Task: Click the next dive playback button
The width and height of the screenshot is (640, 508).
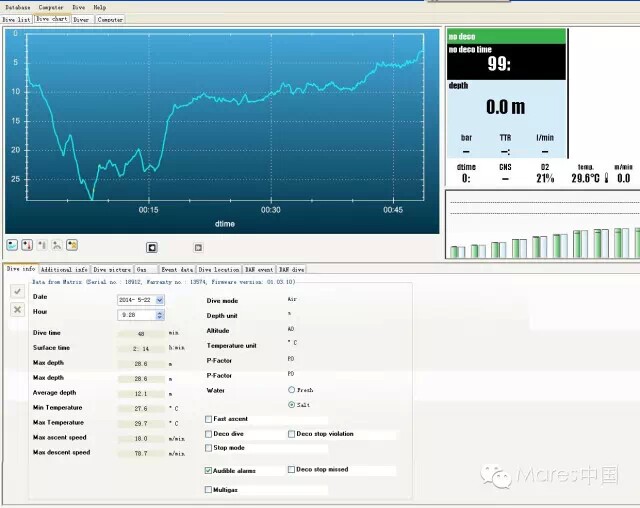Action: pyautogui.click(x=198, y=248)
